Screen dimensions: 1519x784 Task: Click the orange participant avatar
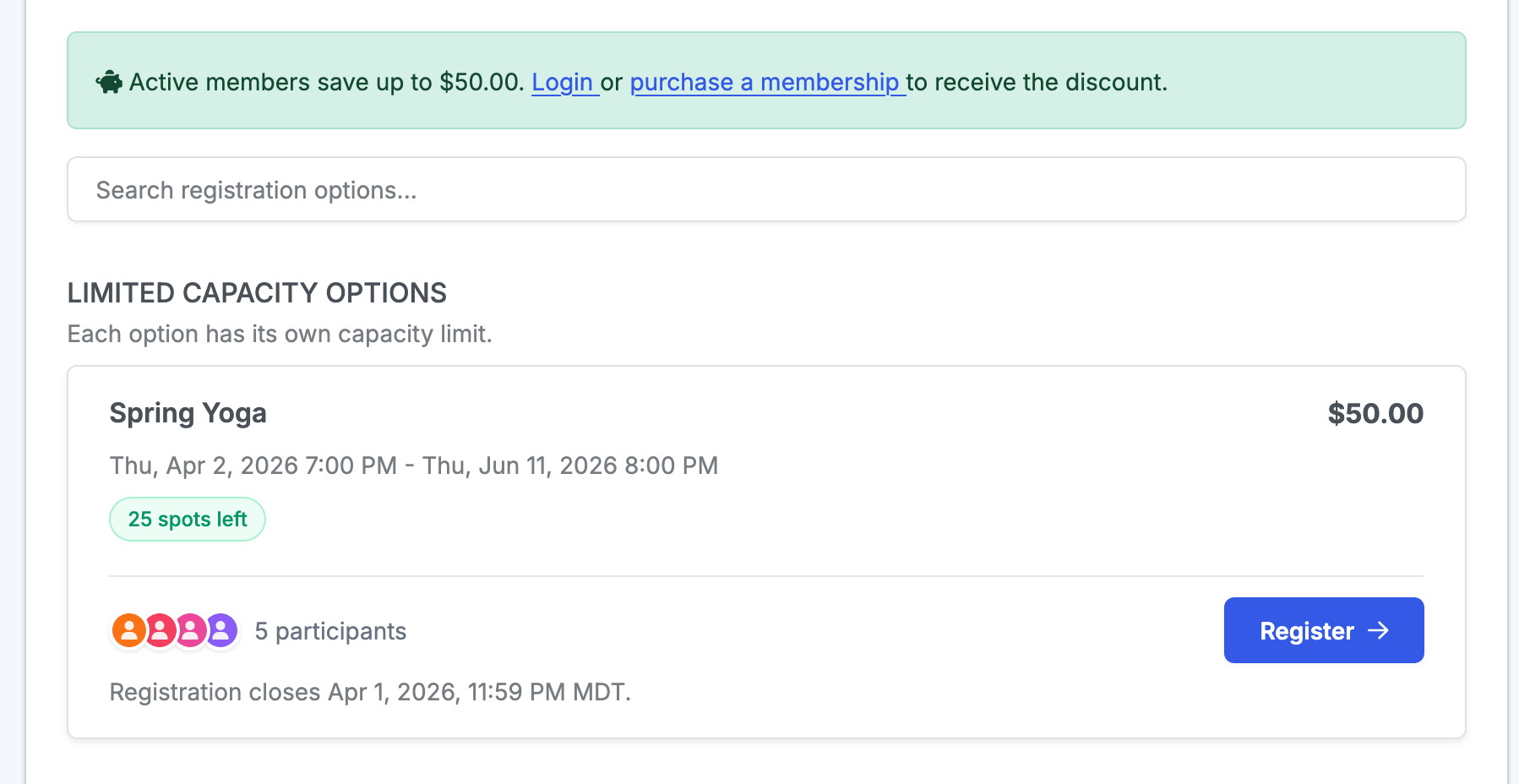[x=128, y=630]
